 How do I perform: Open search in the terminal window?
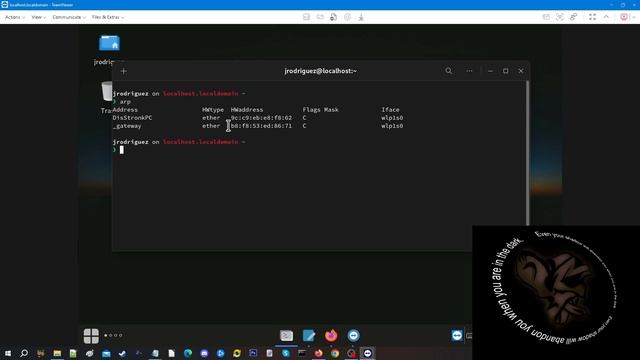click(449, 71)
